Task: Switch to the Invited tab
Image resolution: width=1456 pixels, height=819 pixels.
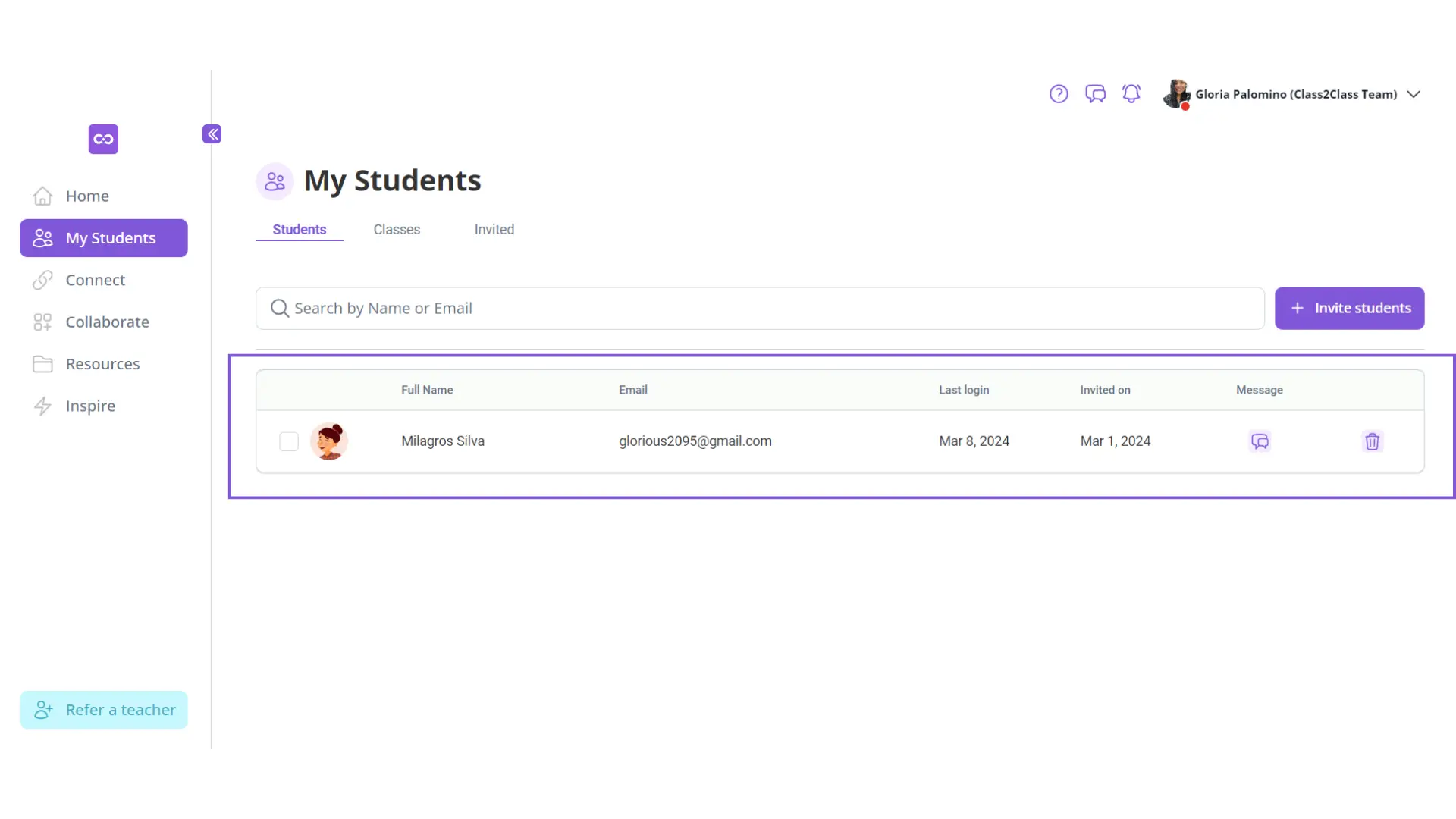Action: (494, 230)
